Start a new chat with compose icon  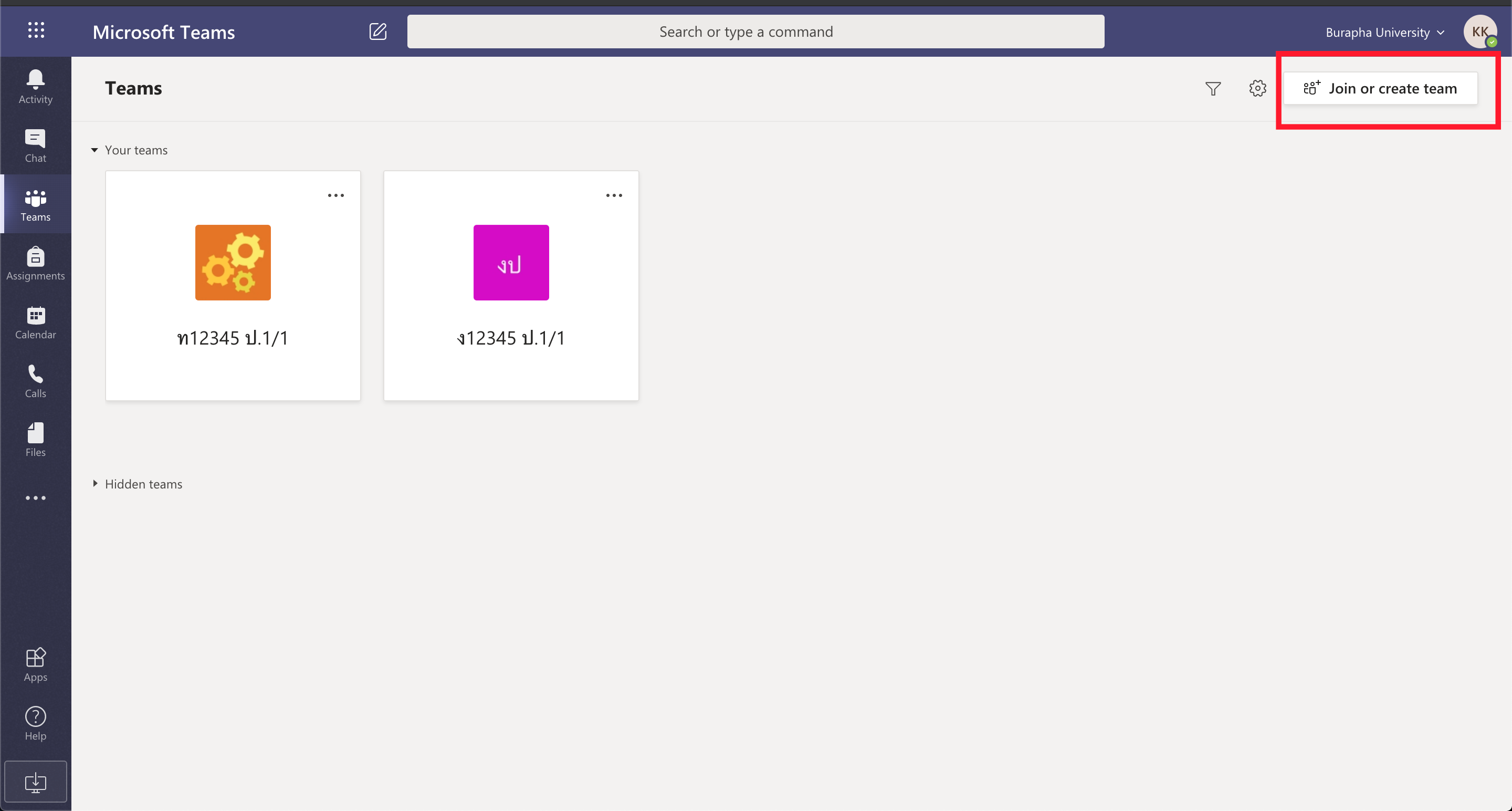(378, 31)
